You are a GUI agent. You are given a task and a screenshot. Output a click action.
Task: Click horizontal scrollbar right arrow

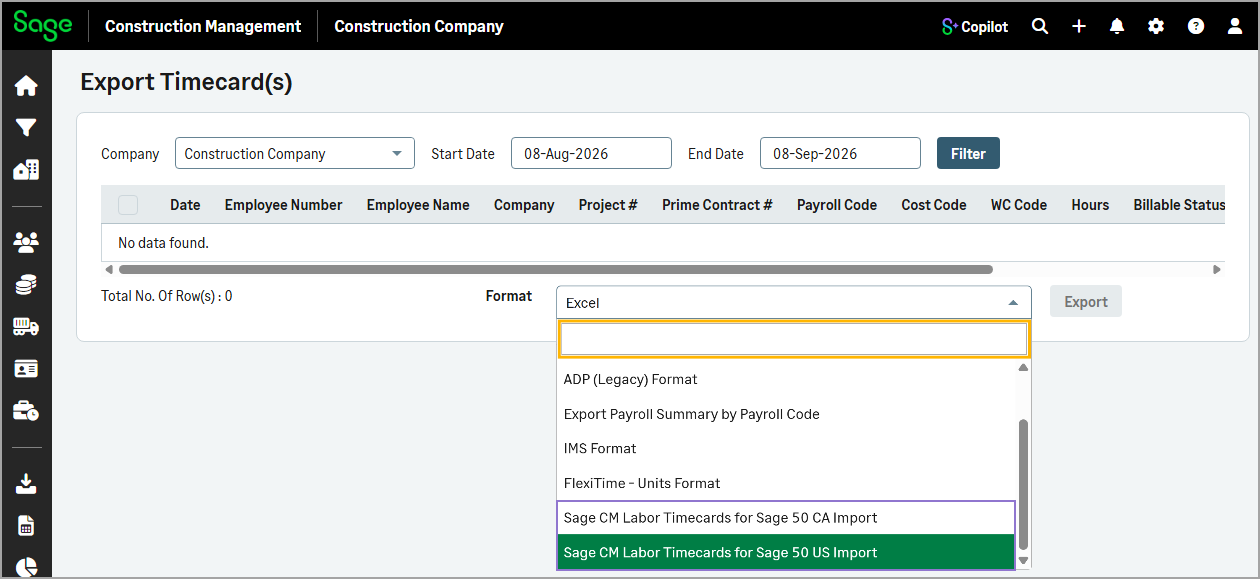(1217, 269)
